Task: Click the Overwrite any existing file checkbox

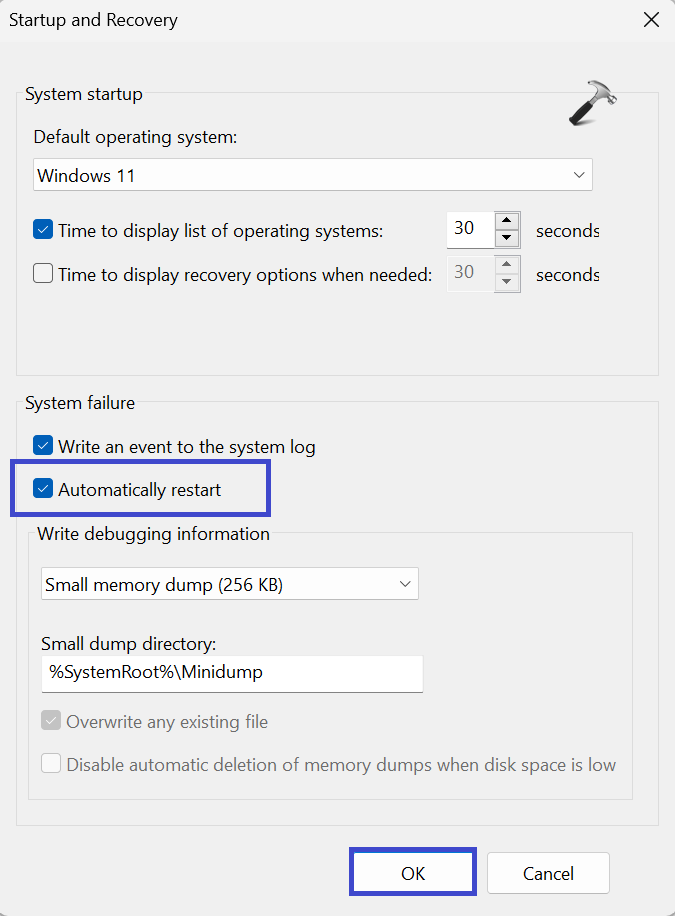Action: point(51,721)
